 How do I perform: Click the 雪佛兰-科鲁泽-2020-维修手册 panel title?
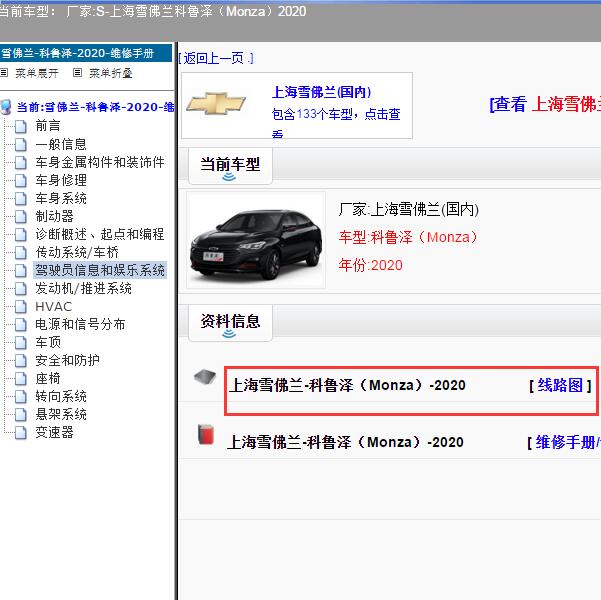[86, 53]
